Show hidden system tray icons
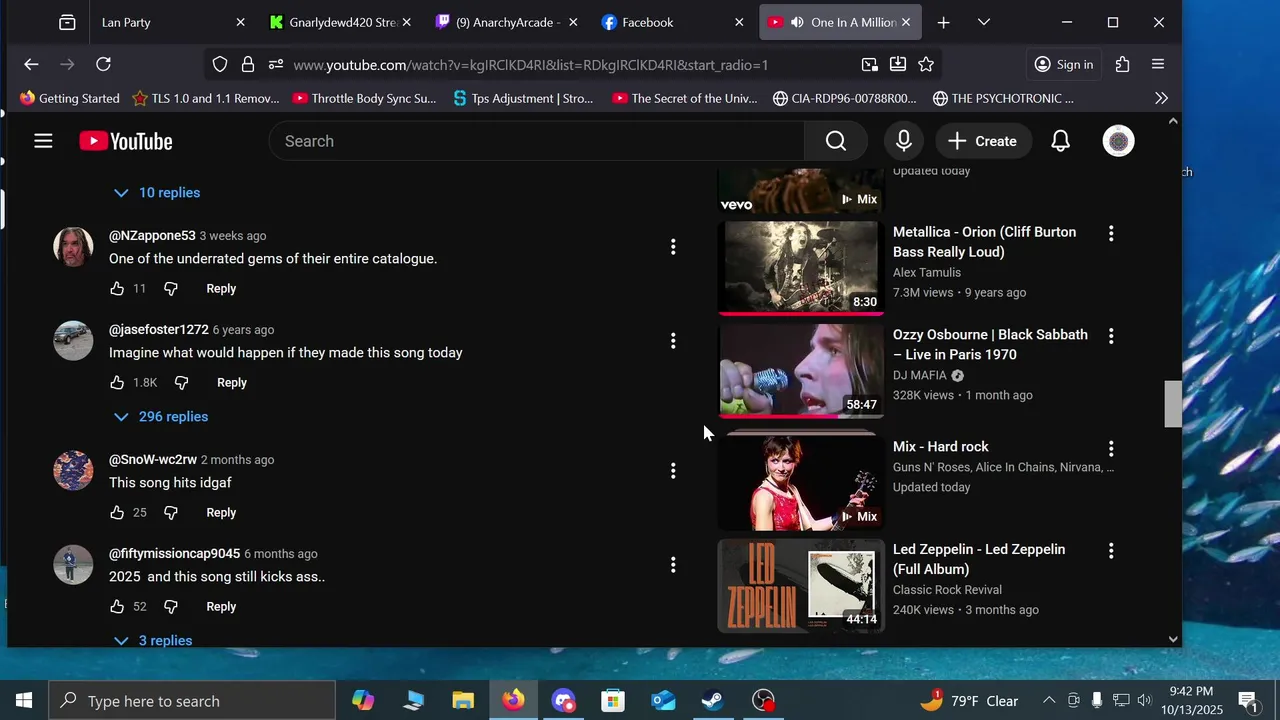 pos(1049,700)
